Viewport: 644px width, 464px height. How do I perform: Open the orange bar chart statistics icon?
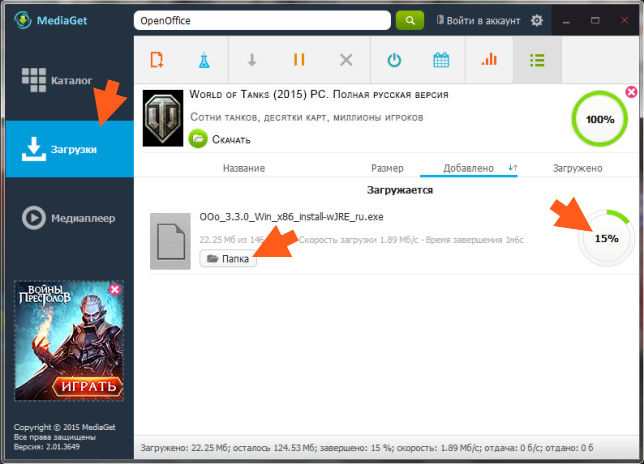(x=489, y=60)
